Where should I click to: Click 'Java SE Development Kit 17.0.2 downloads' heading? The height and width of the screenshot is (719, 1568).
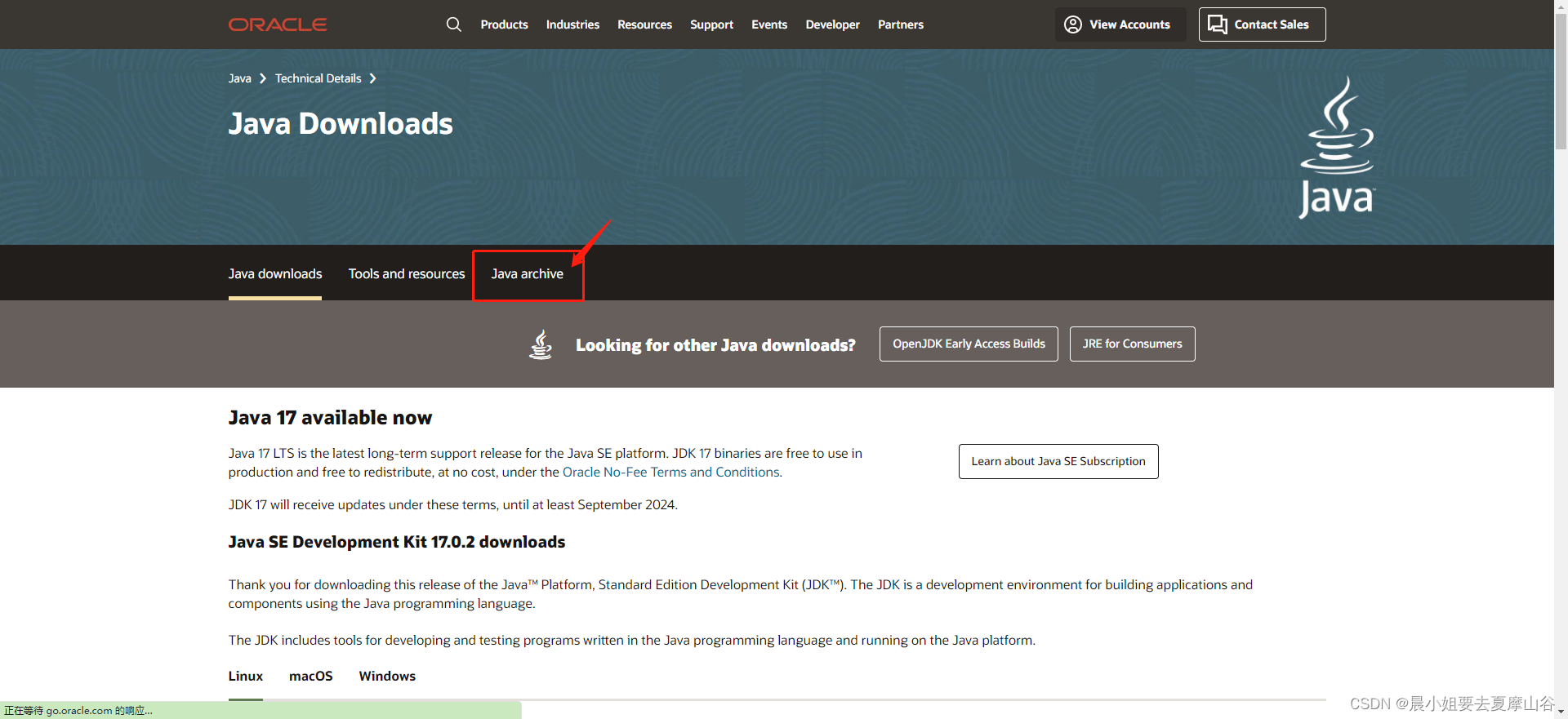point(397,543)
